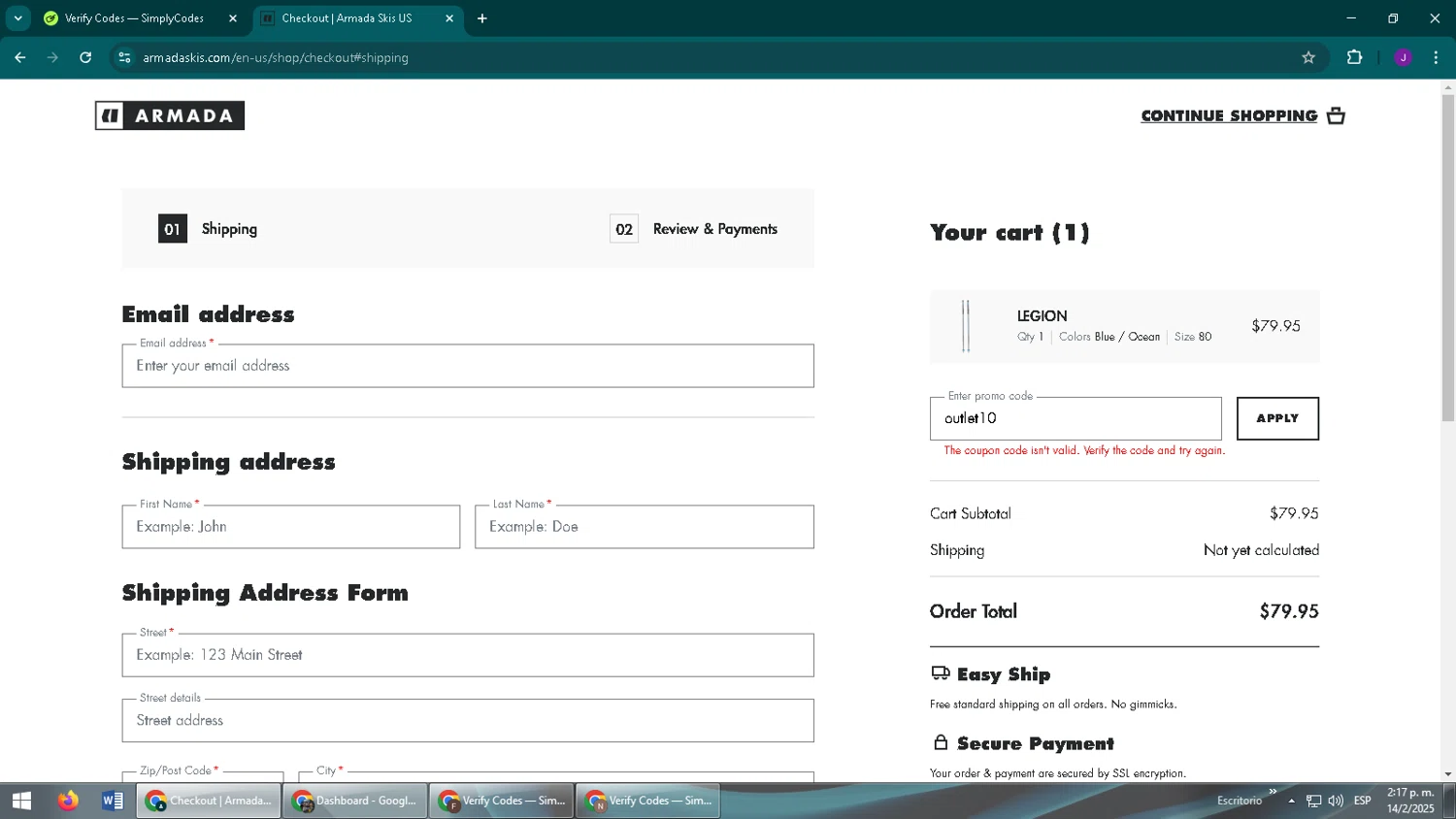Focus the First Name field
Screen dimensions: 1456x819
tap(291, 527)
